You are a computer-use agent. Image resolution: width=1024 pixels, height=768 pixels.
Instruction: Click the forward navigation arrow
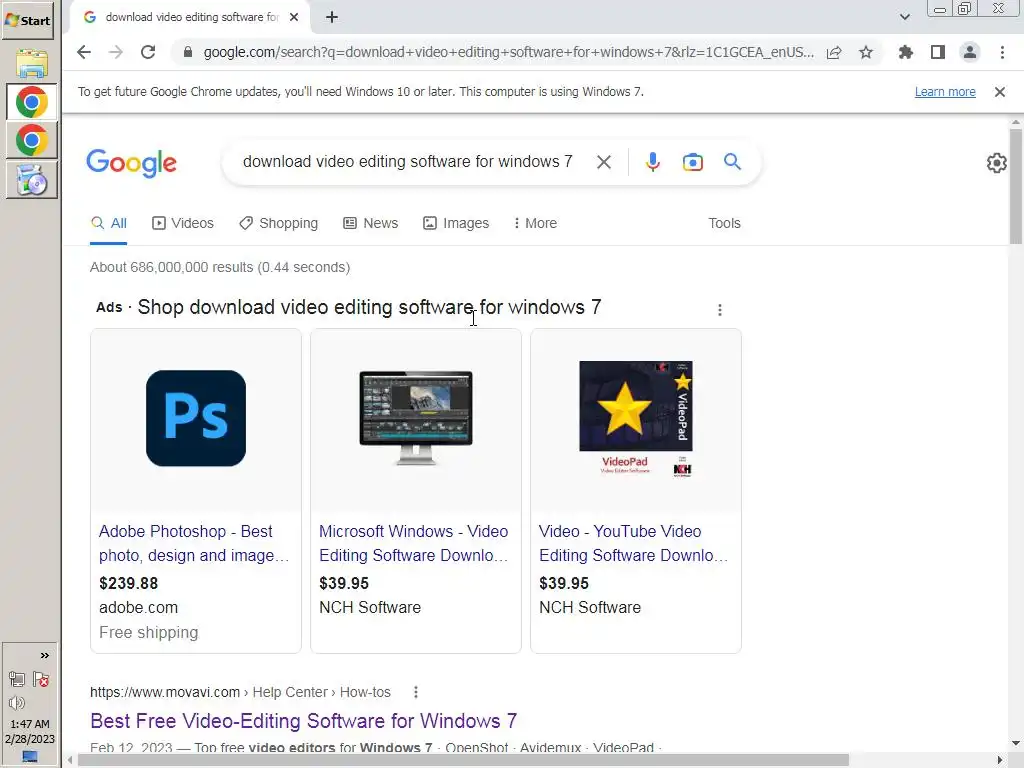[116, 52]
